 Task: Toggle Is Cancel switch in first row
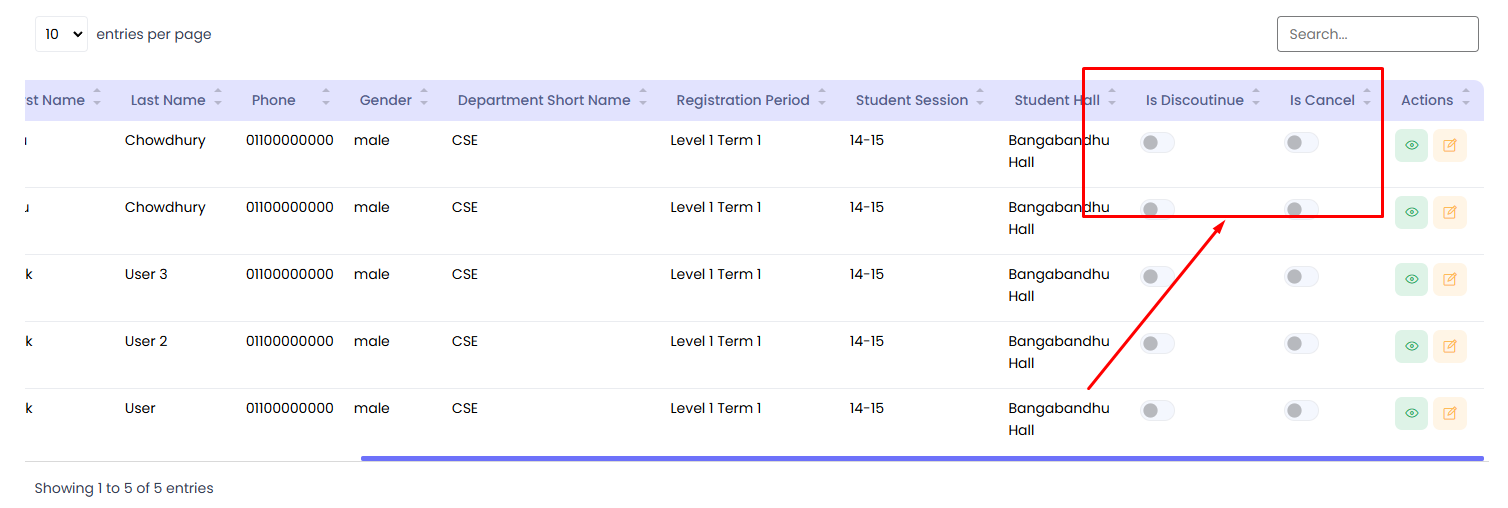1301,143
